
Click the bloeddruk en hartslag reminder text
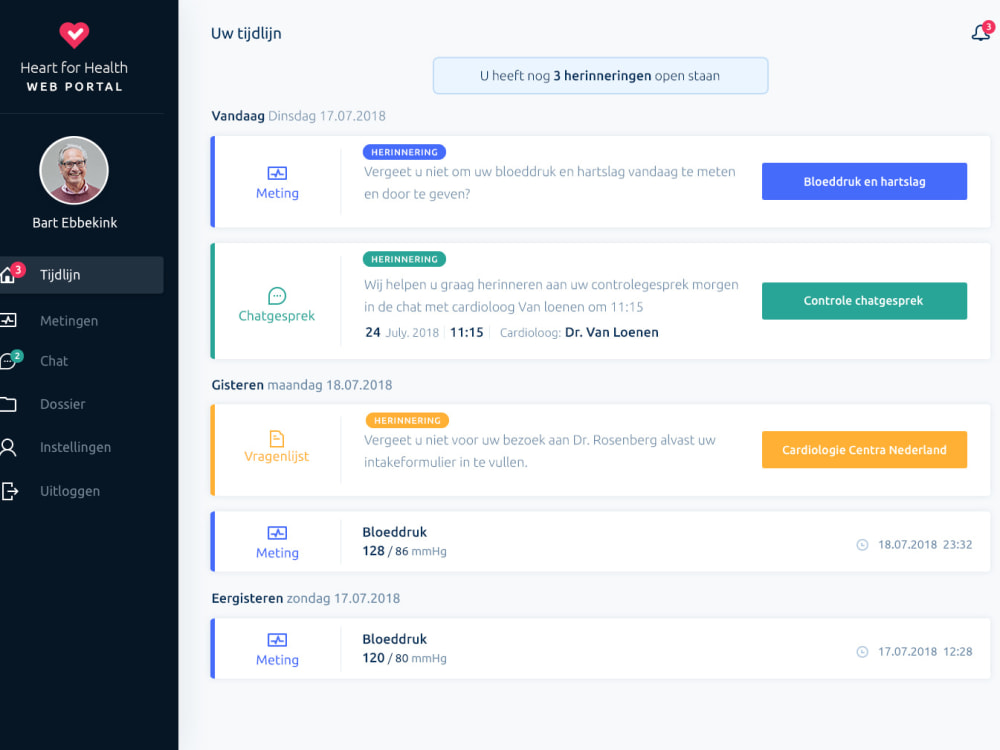point(550,182)
